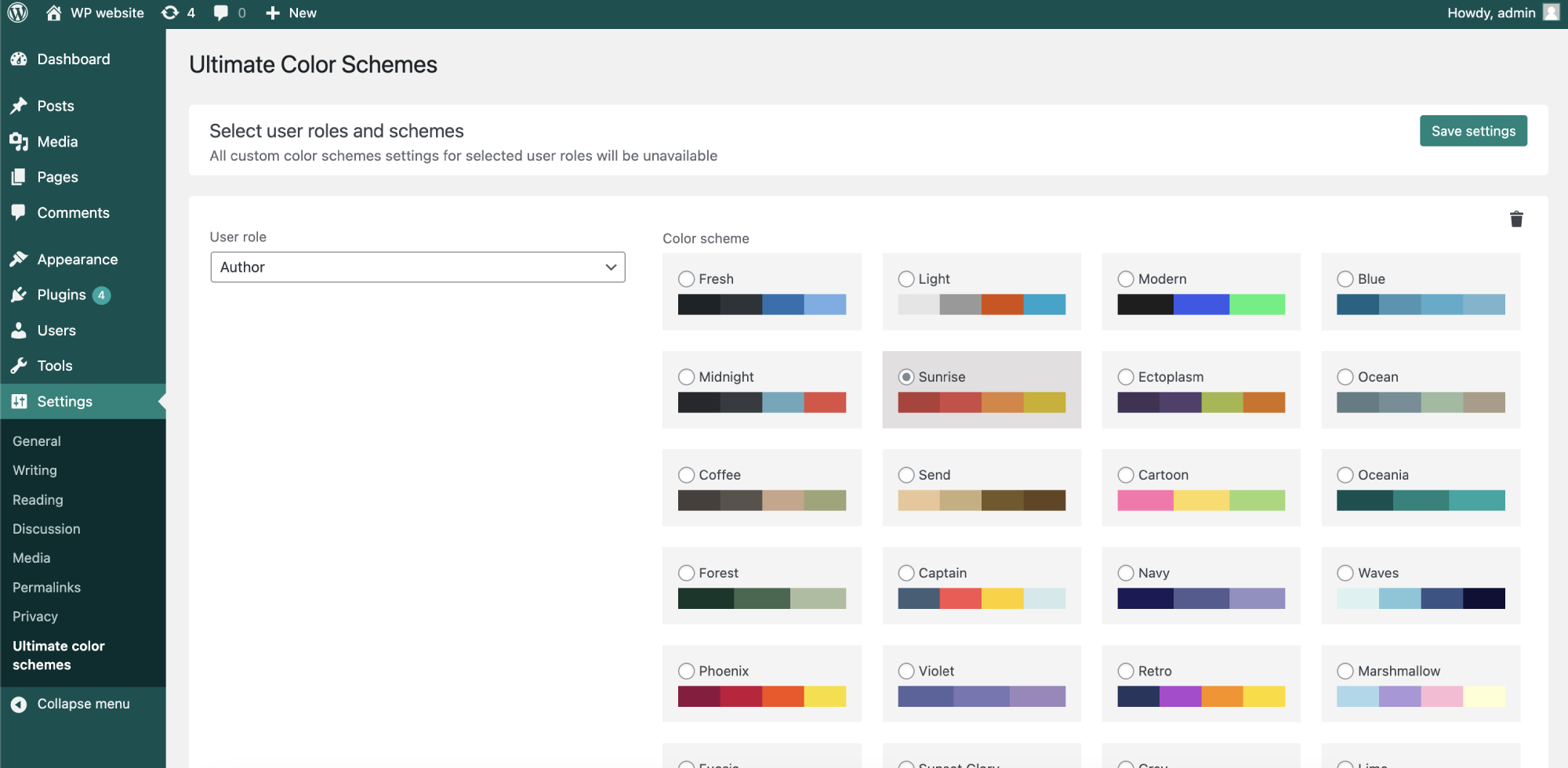This screenshot has width=1568, height=768.
Task: Select the Midnight color scheme radio
Action: (x=686, y=377)
